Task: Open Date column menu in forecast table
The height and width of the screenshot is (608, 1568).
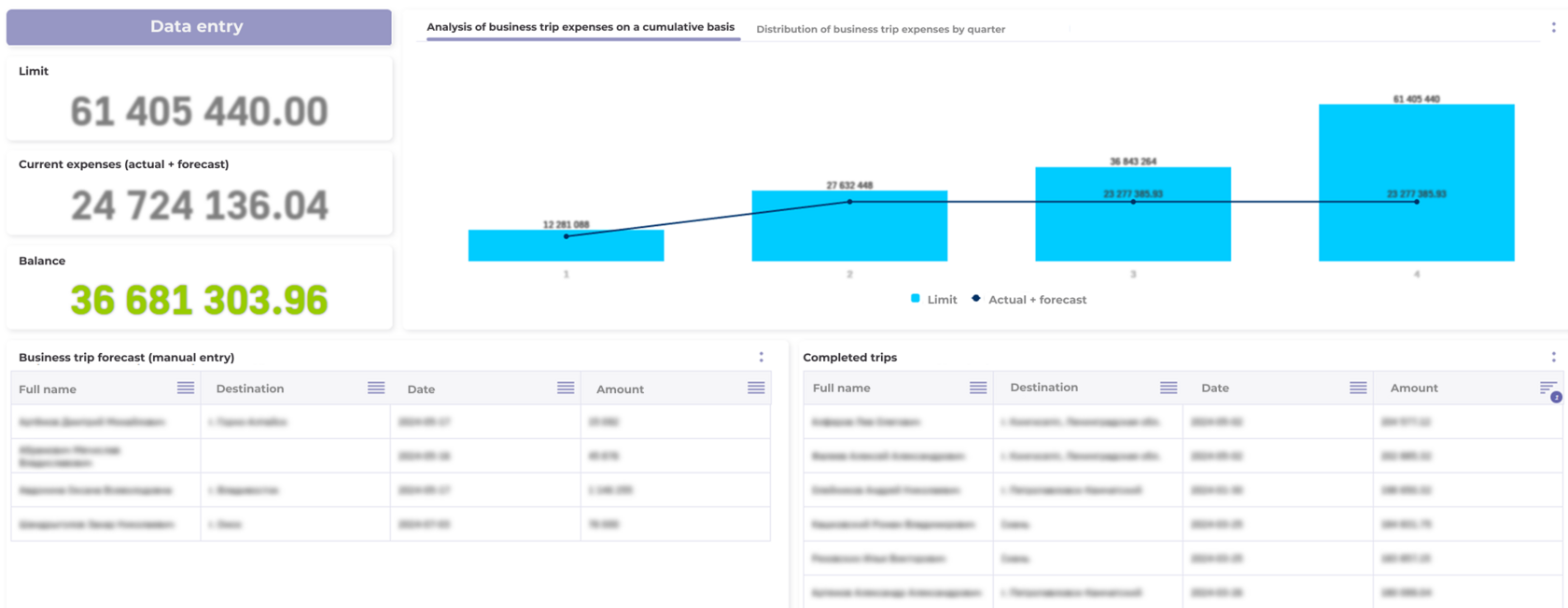Action: click(566, 388)
